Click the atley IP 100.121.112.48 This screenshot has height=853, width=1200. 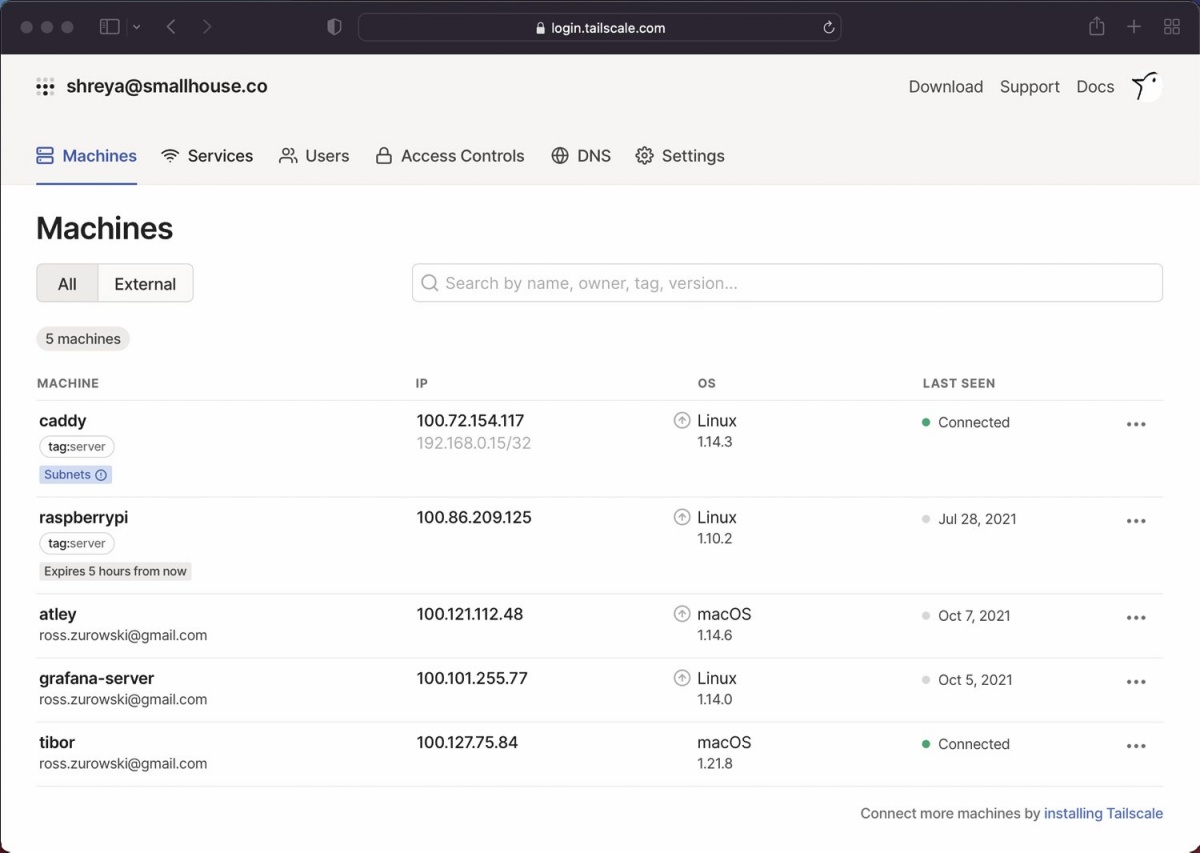tap(470, 614)
